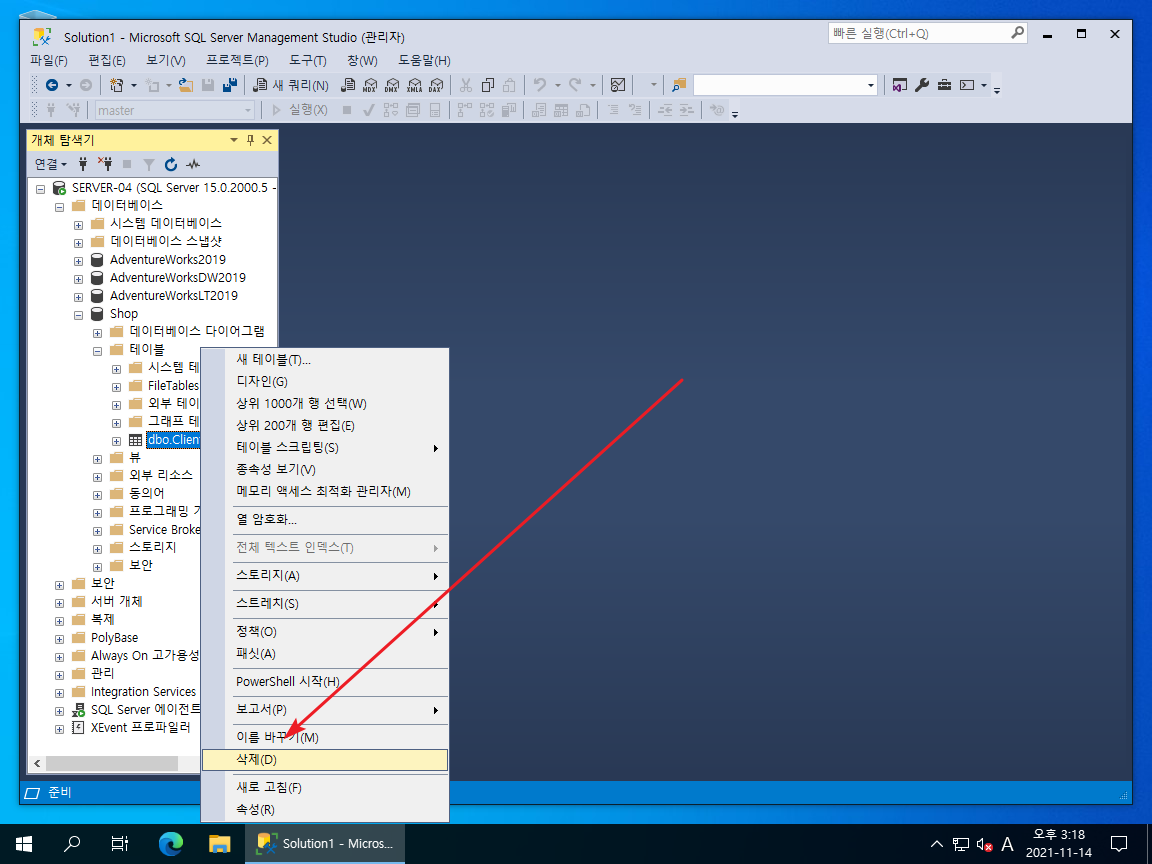Click the Save All disks icon
Viewport: 1152px width, 864px height.
point(230,85)
